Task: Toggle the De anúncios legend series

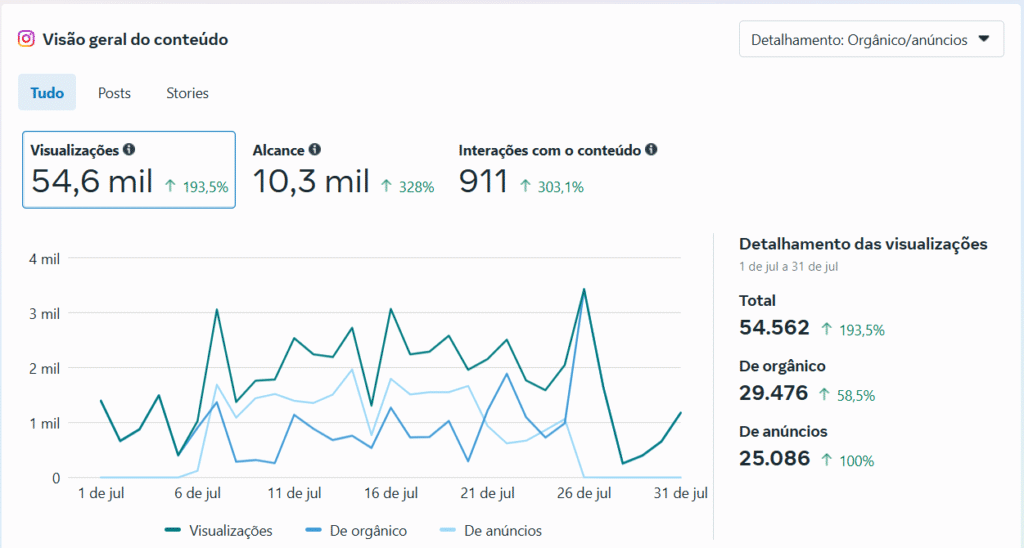Action: [491, 530]
